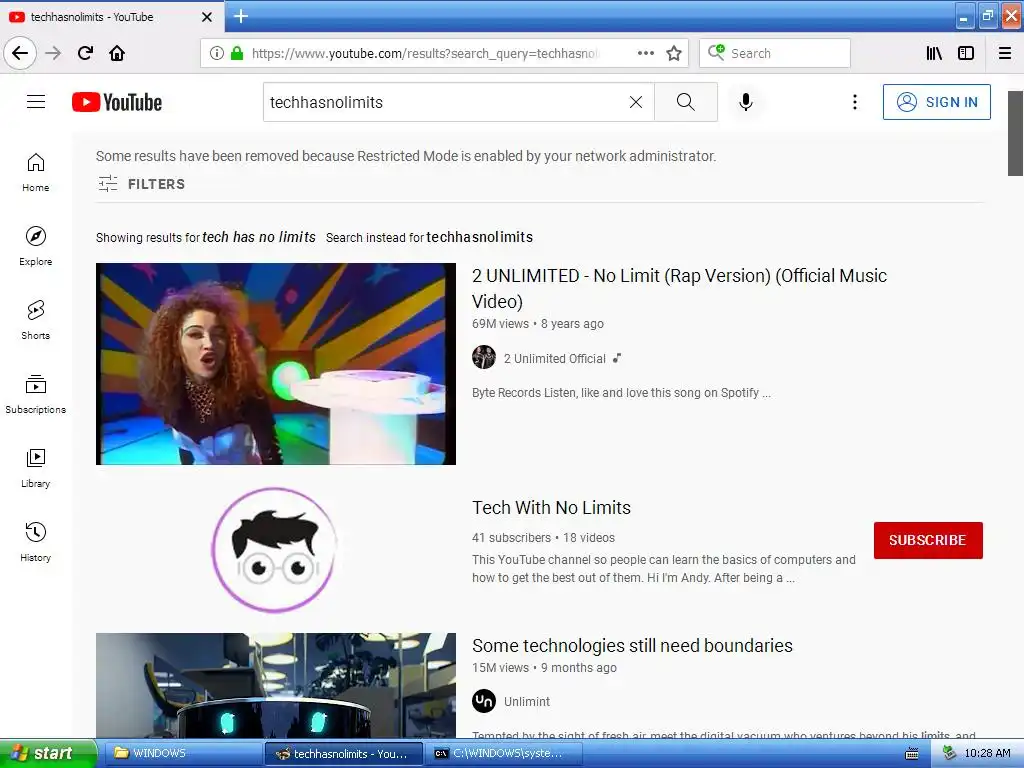This screenshot has height=768, width=1024.
Task: Click the 10:28 AM clock
Action: (x=987, y=754)
